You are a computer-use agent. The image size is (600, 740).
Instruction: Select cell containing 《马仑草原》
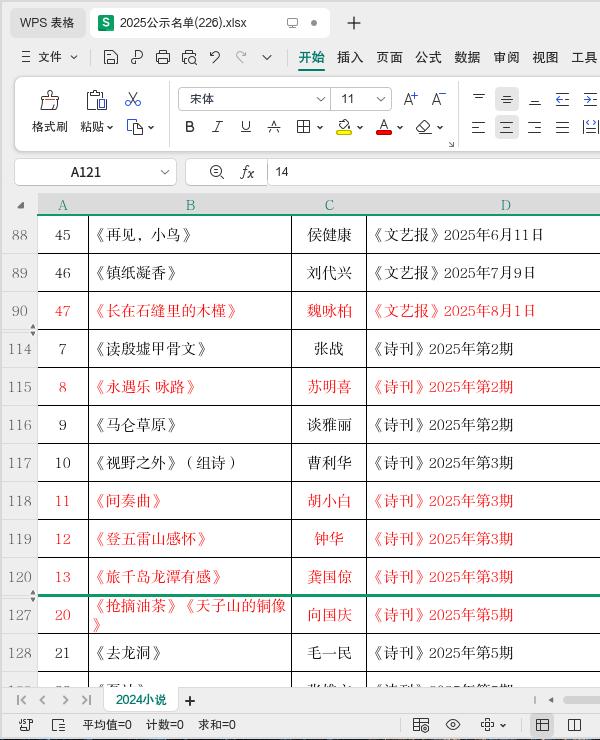[x=190, y=425]
